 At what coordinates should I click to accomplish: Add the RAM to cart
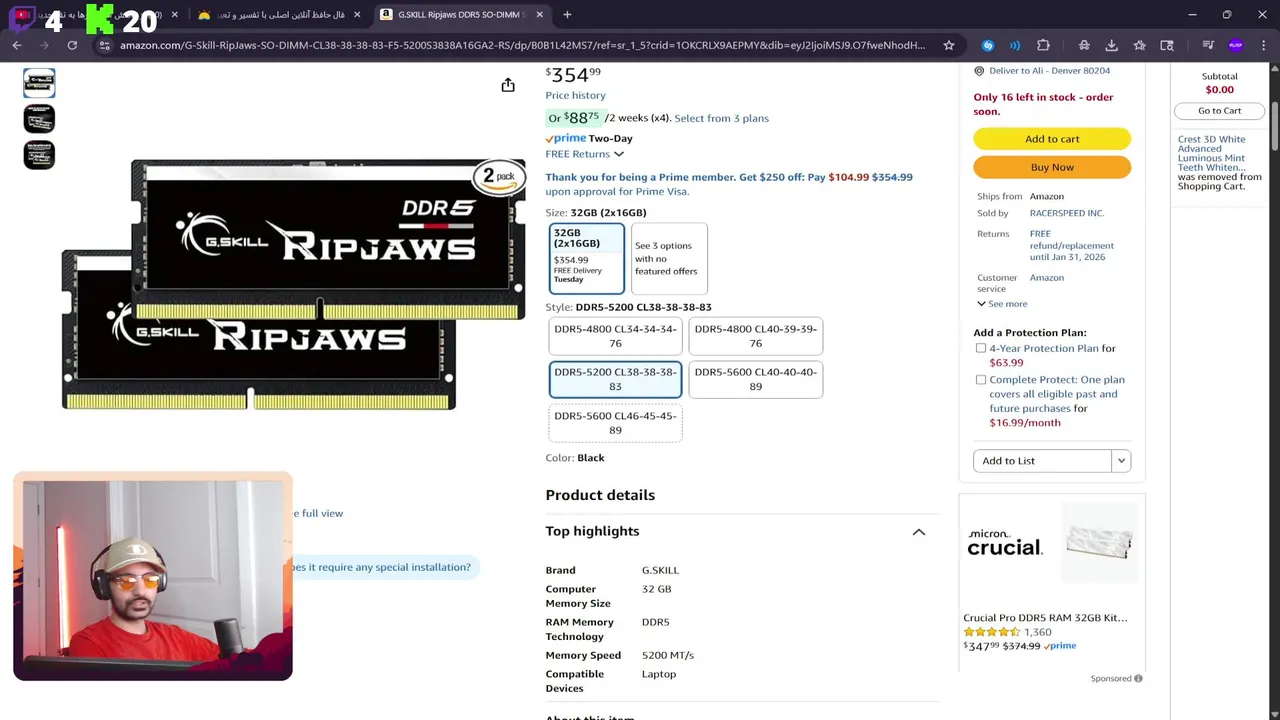1052,139
